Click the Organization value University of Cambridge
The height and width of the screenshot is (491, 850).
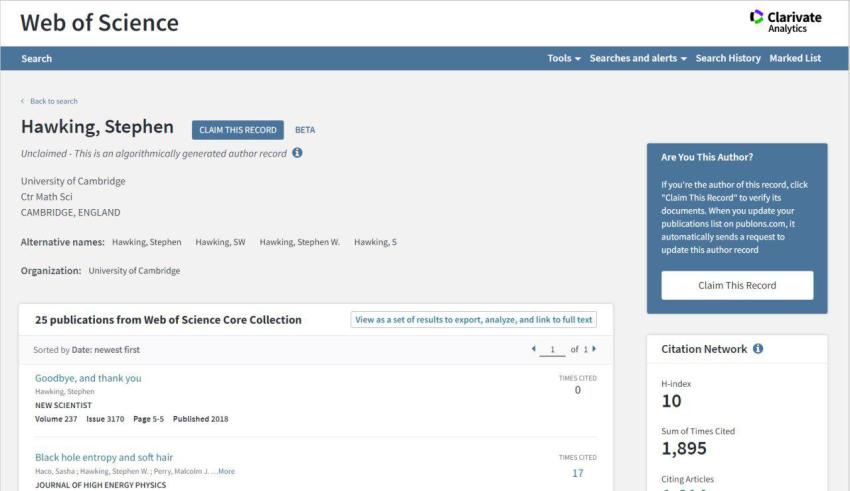(x=134, y=270)
